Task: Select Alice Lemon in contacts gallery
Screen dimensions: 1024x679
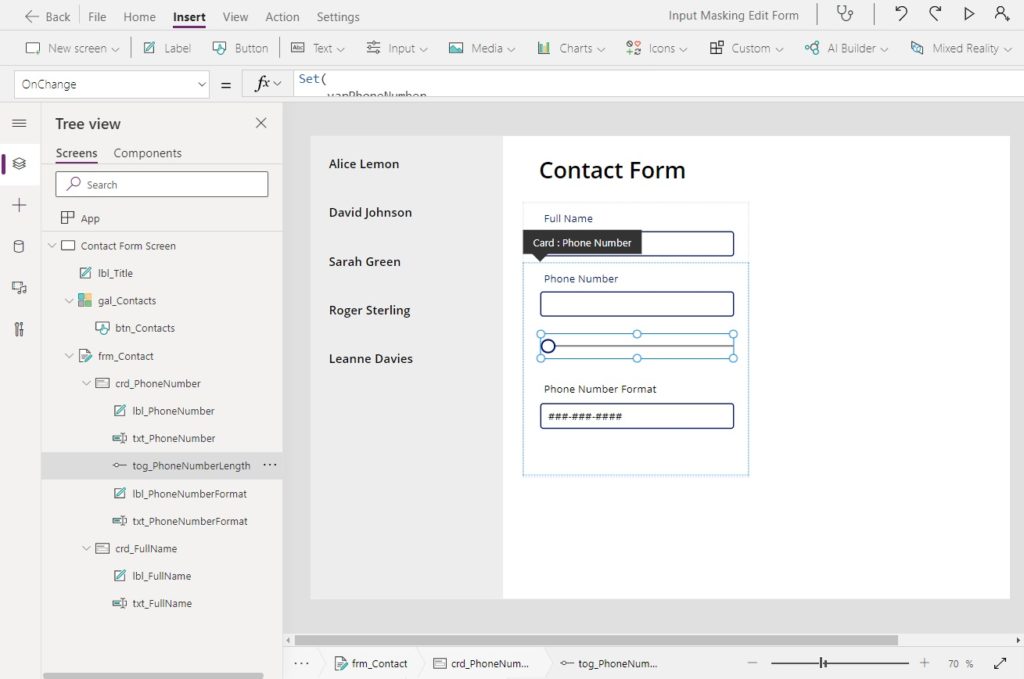Action: coord(364,164)
